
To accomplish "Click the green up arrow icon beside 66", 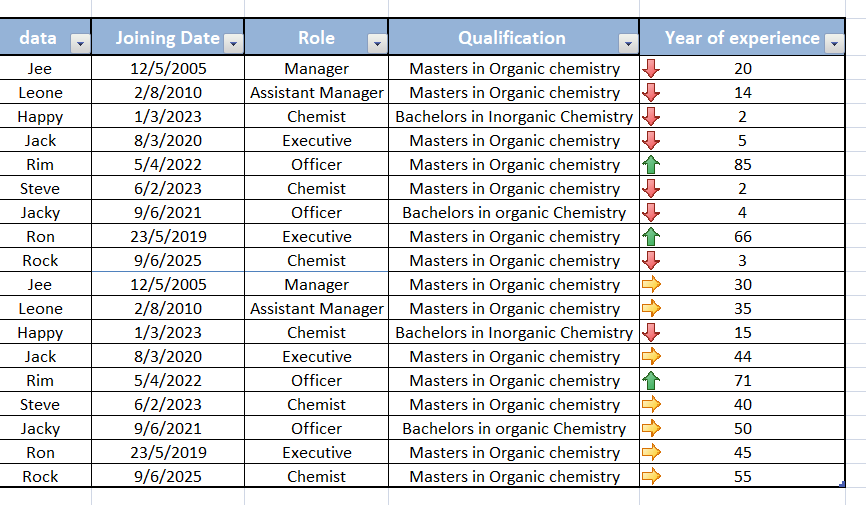I will point(651,236).
